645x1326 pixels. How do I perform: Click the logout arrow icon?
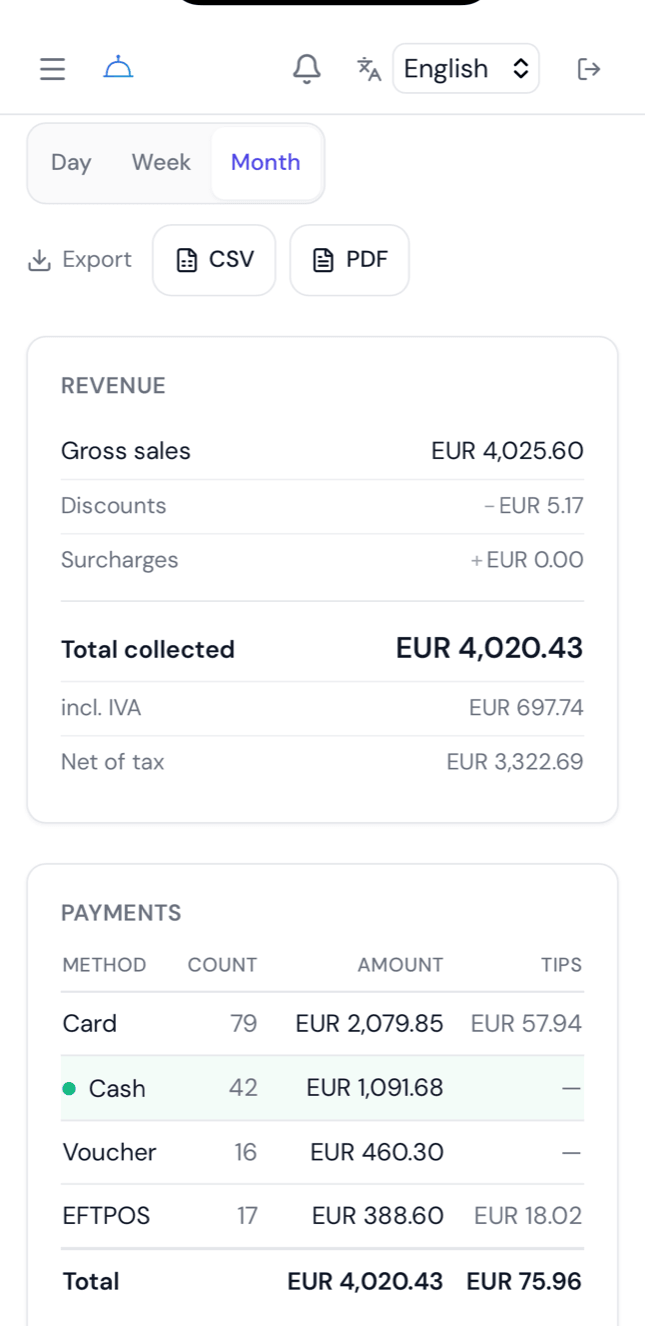tap(589, 69)
